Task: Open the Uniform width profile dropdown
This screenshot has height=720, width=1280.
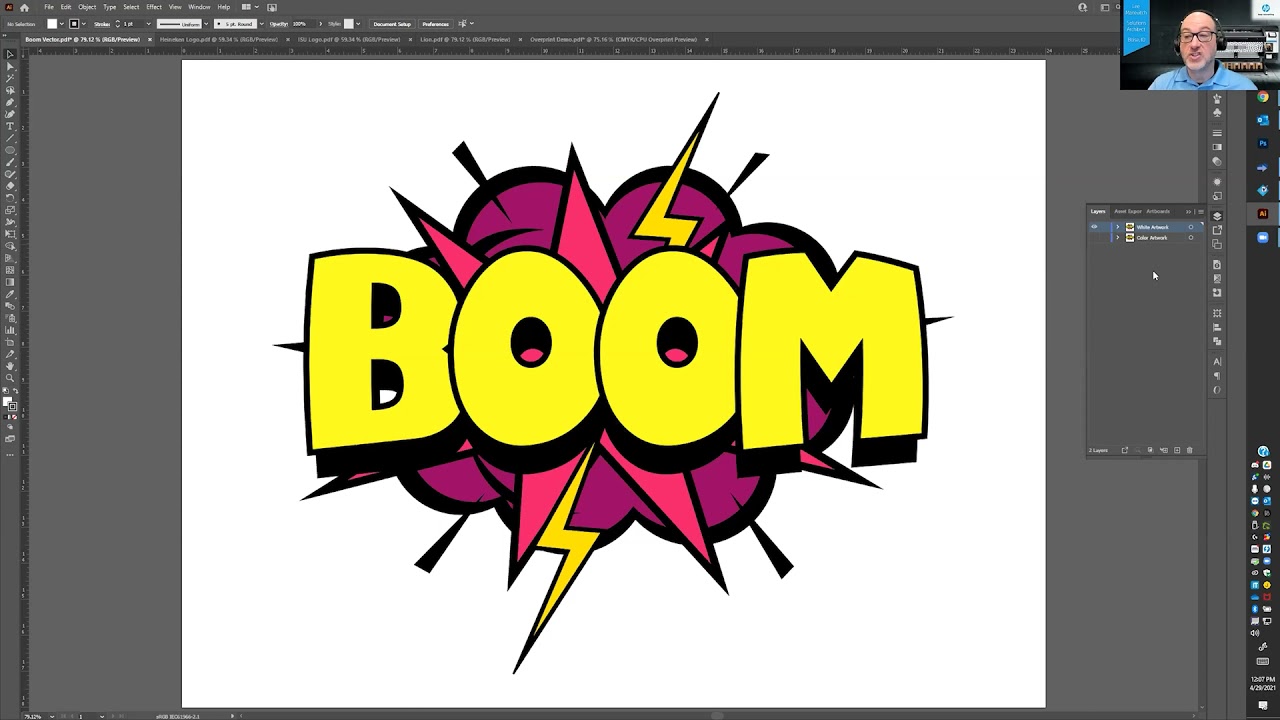Action: pyautogui.click(x=206, y=23)
